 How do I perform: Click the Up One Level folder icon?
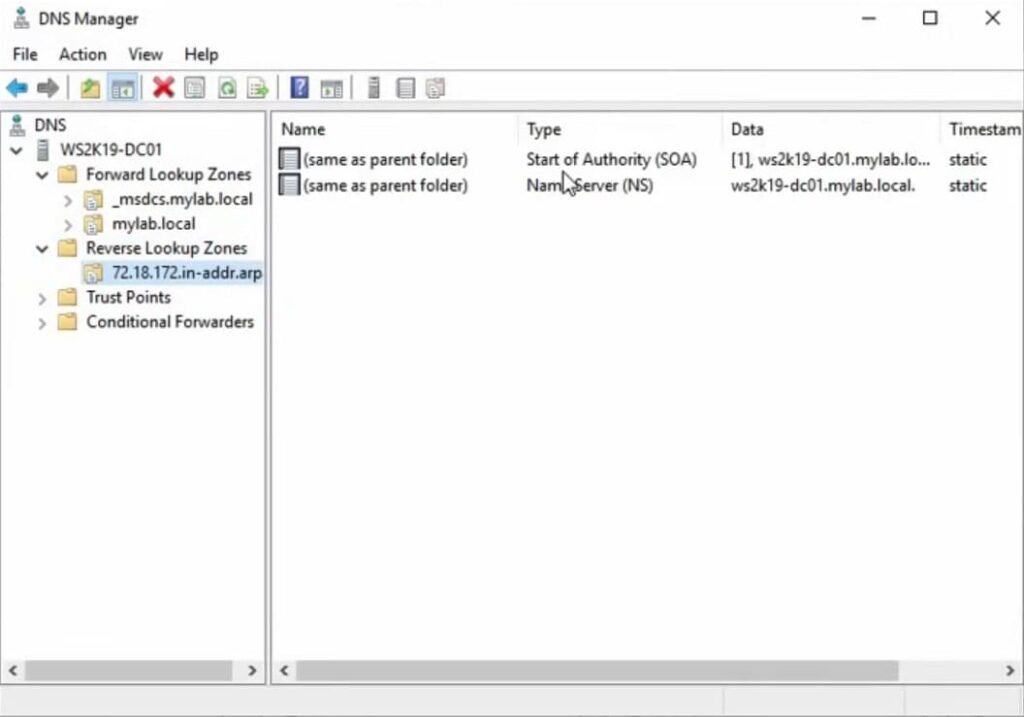coord(90,88)
